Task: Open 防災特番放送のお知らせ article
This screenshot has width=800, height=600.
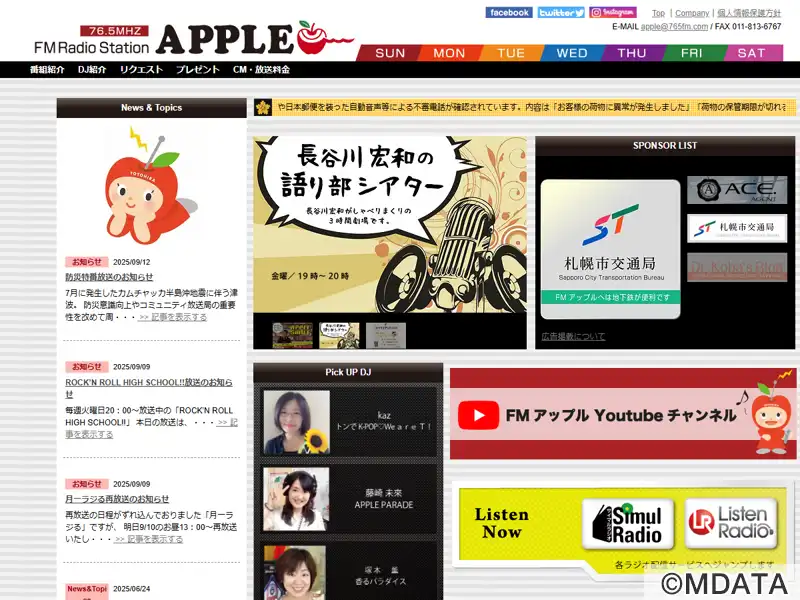Action: (x=109, y=277)
